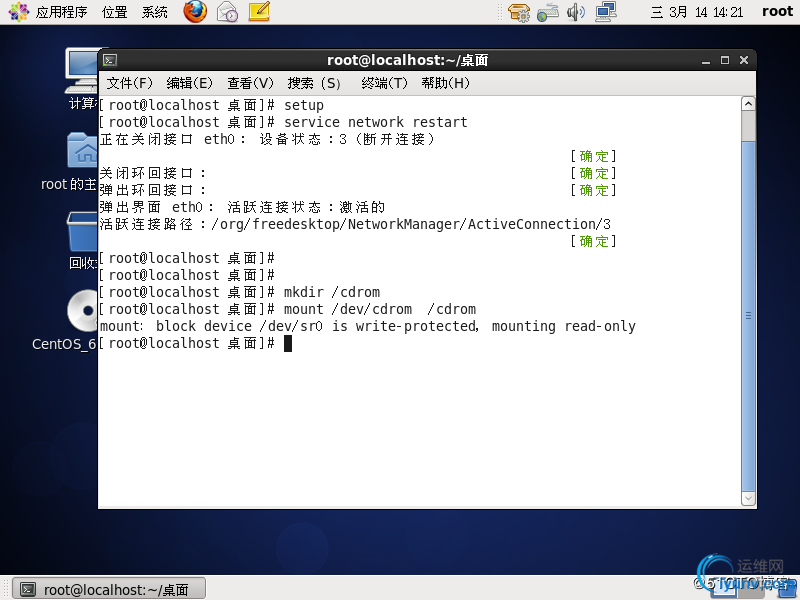Image resolution: width=800 pixels, height=600 pixels.
Task: Open the notes launcher icon
Action: pos(259,11)
